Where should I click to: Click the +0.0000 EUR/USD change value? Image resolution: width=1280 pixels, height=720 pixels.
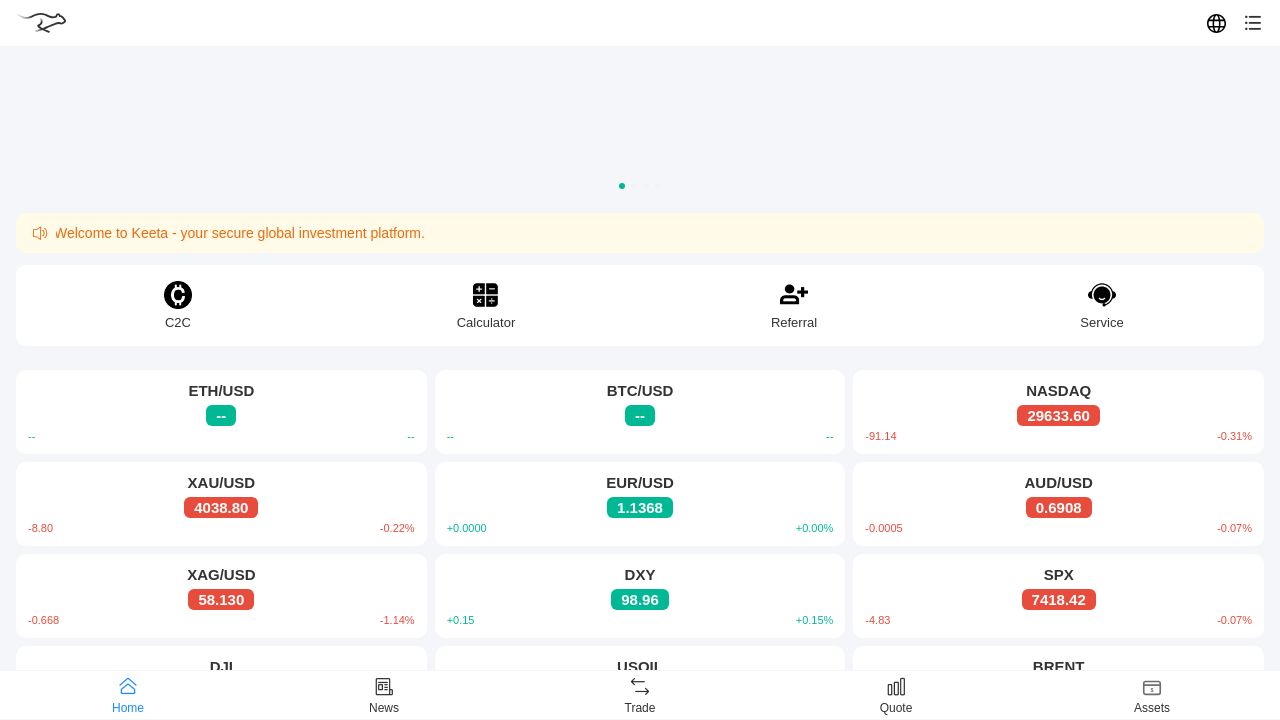(x=467, y=528)
